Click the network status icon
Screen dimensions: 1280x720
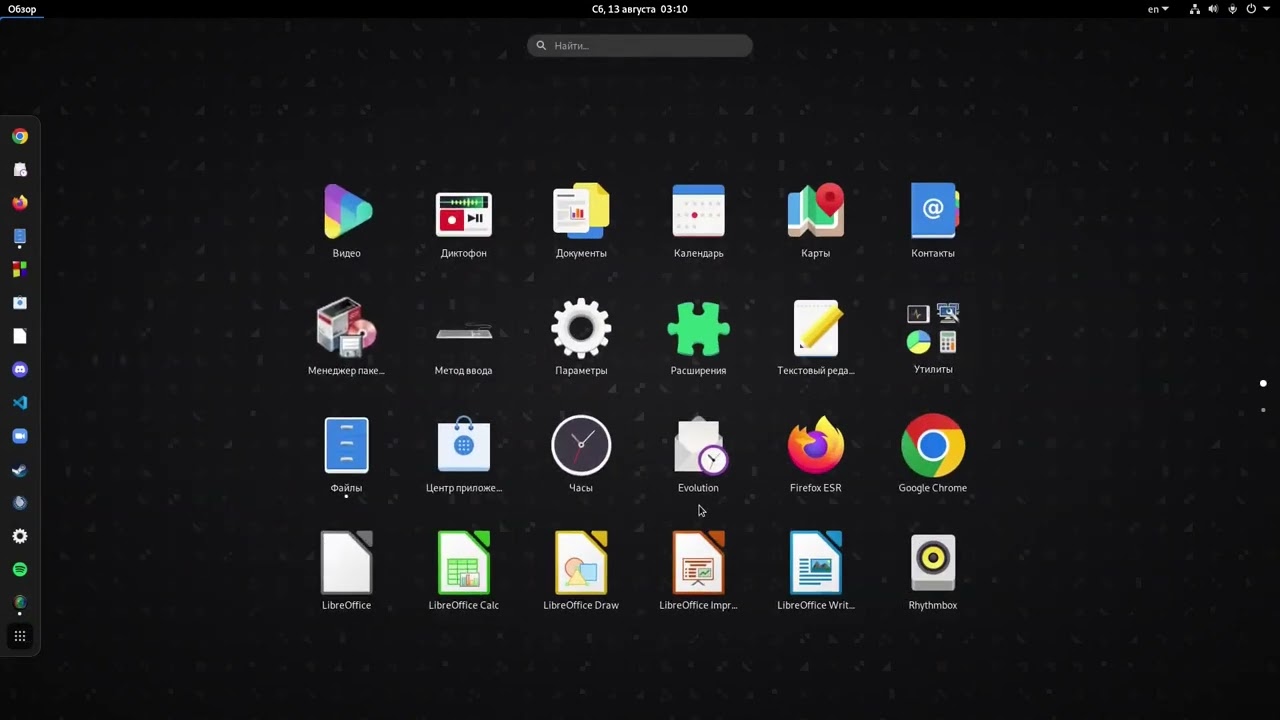tap(1195, 9)
